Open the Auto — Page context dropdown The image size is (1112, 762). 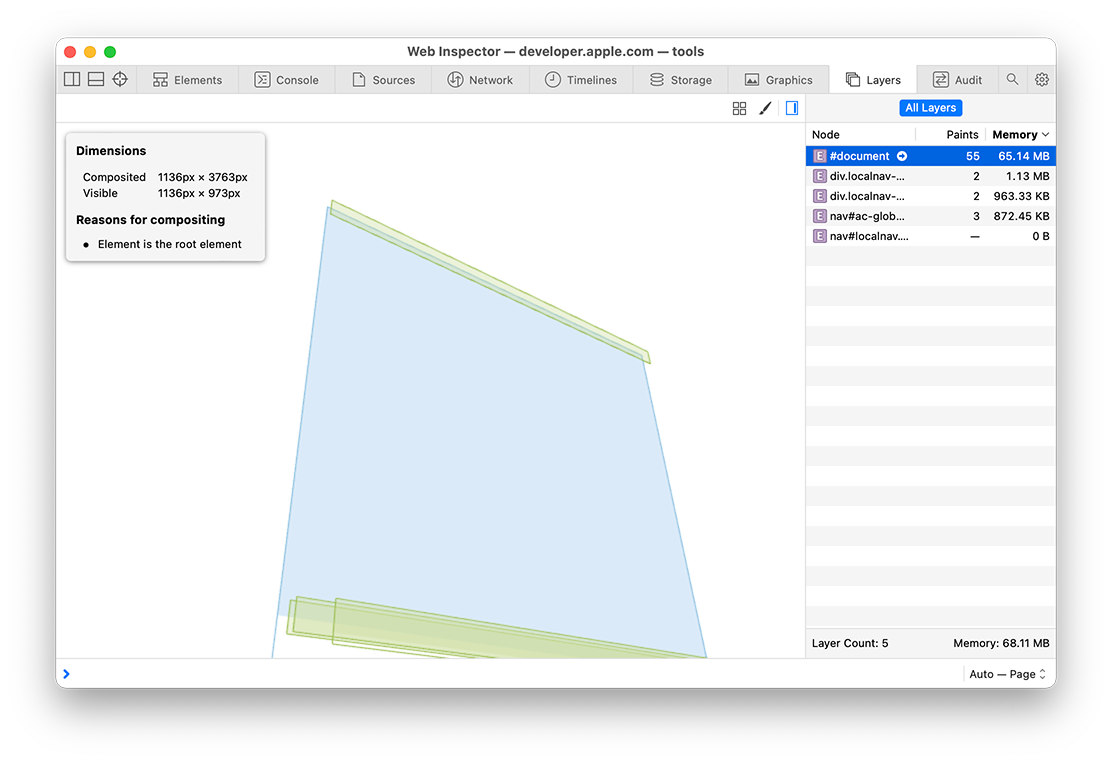point(1008,674)
